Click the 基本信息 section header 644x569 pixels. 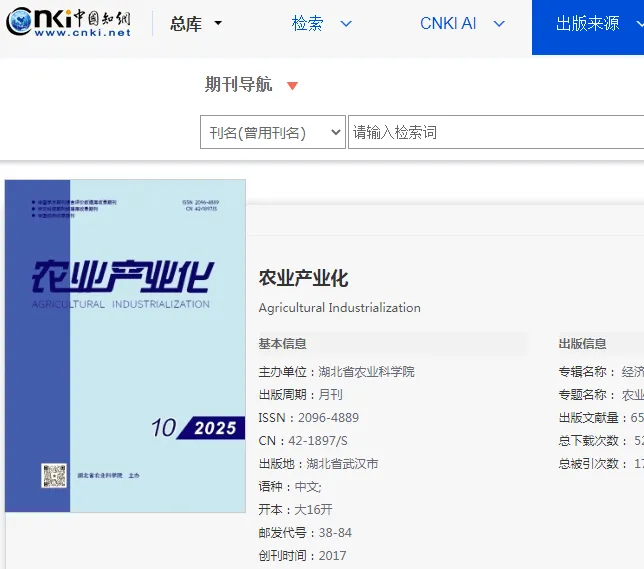coord(282,343)
